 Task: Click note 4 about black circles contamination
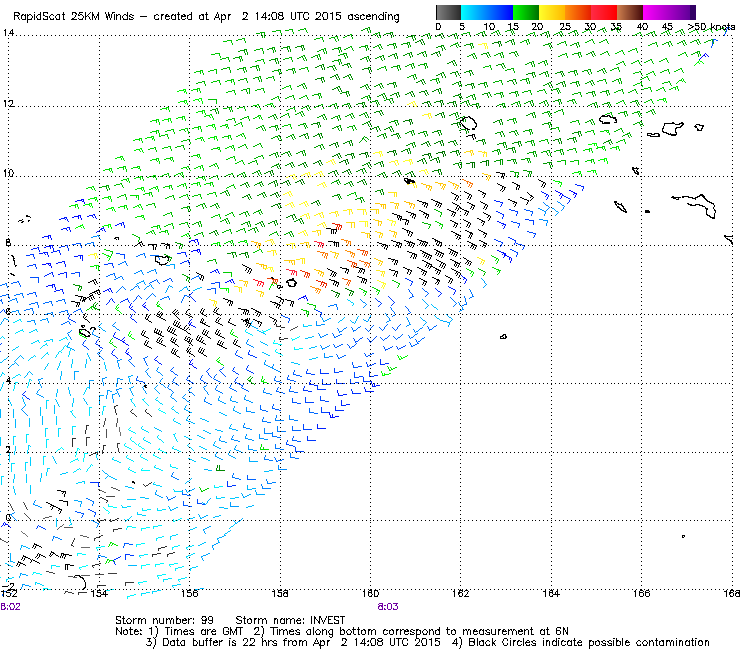(x=581, y=642)
